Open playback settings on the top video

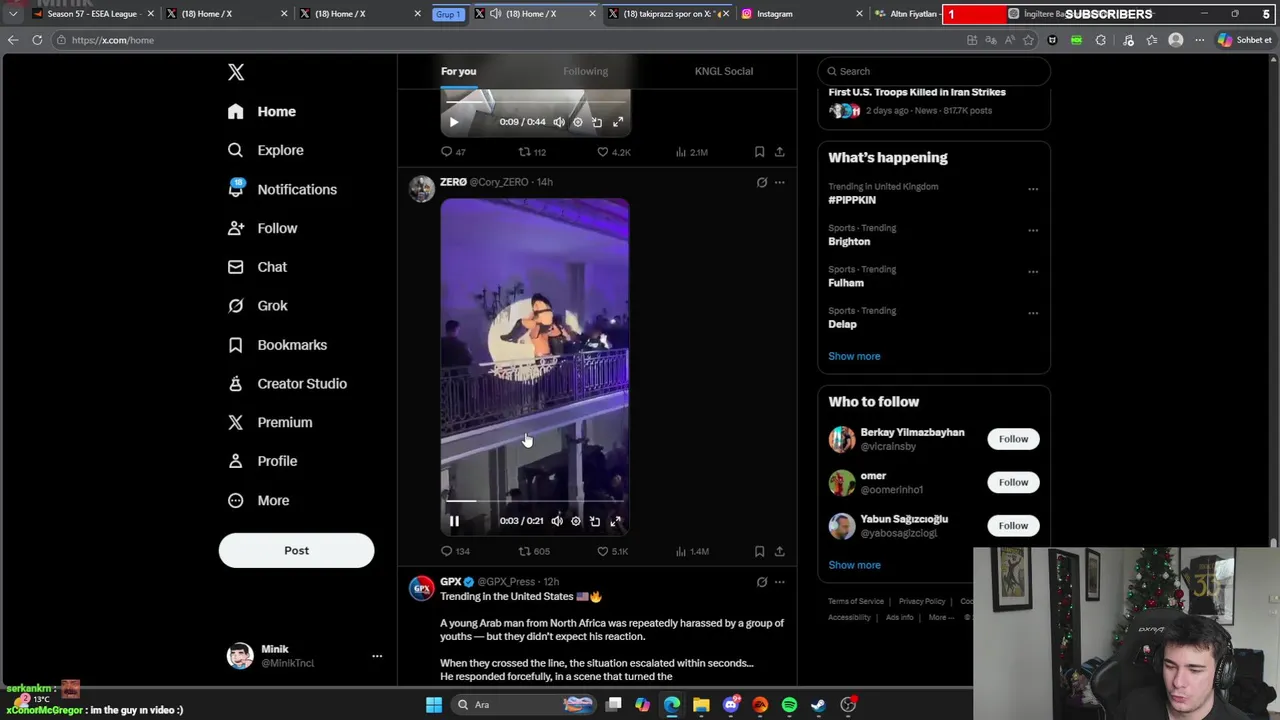pos(578,122)
